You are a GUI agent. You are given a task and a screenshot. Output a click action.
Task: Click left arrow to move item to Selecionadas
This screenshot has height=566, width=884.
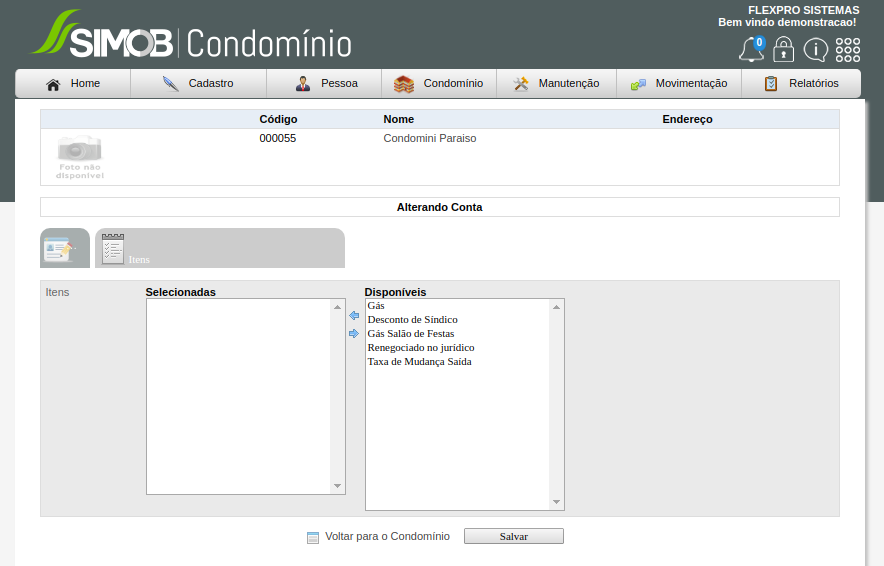pos(354,316)
